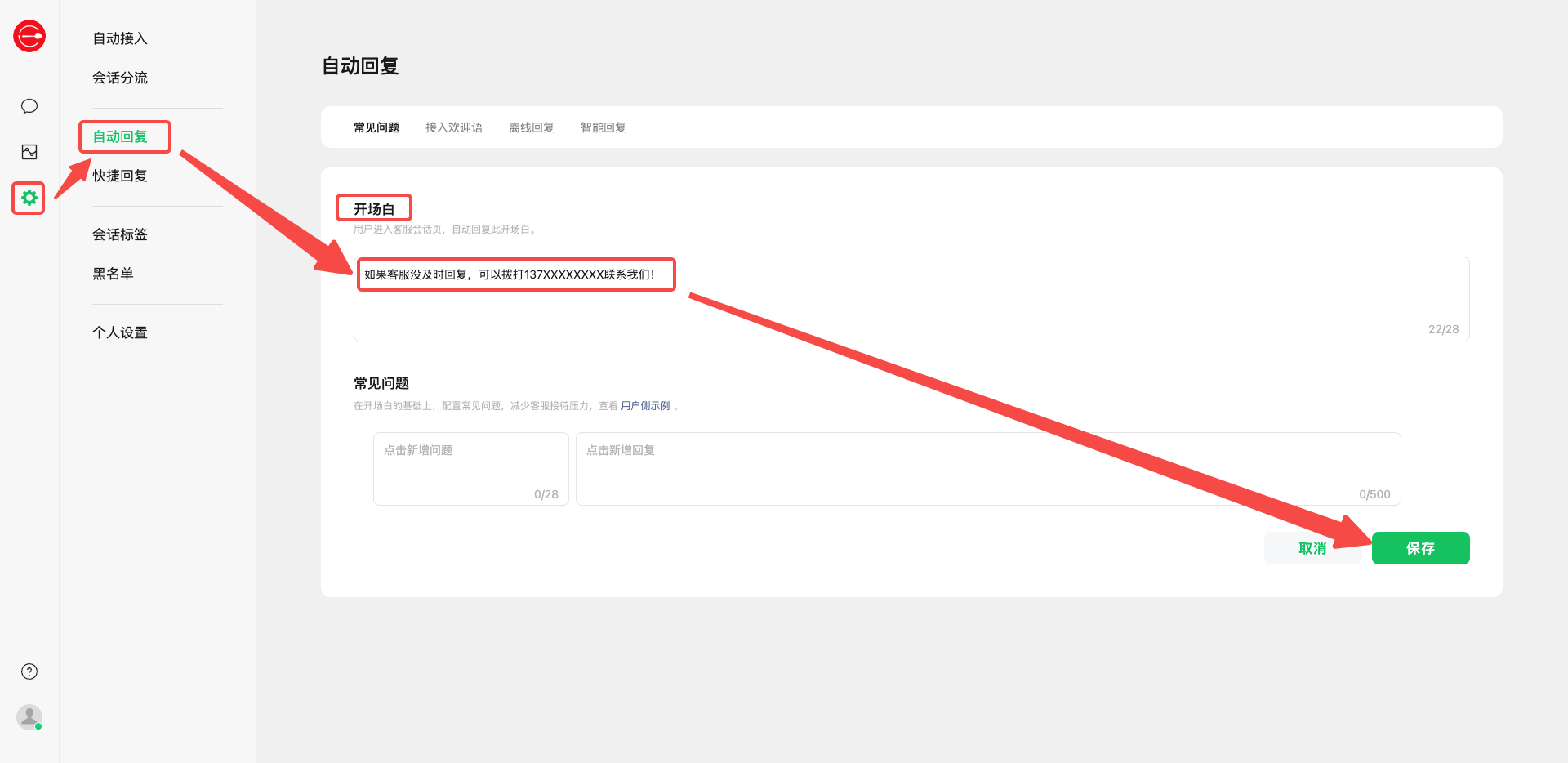This screenshot has height=763, width=1568.
Task: Select the green settings gear icon
Action: [29, 198]
